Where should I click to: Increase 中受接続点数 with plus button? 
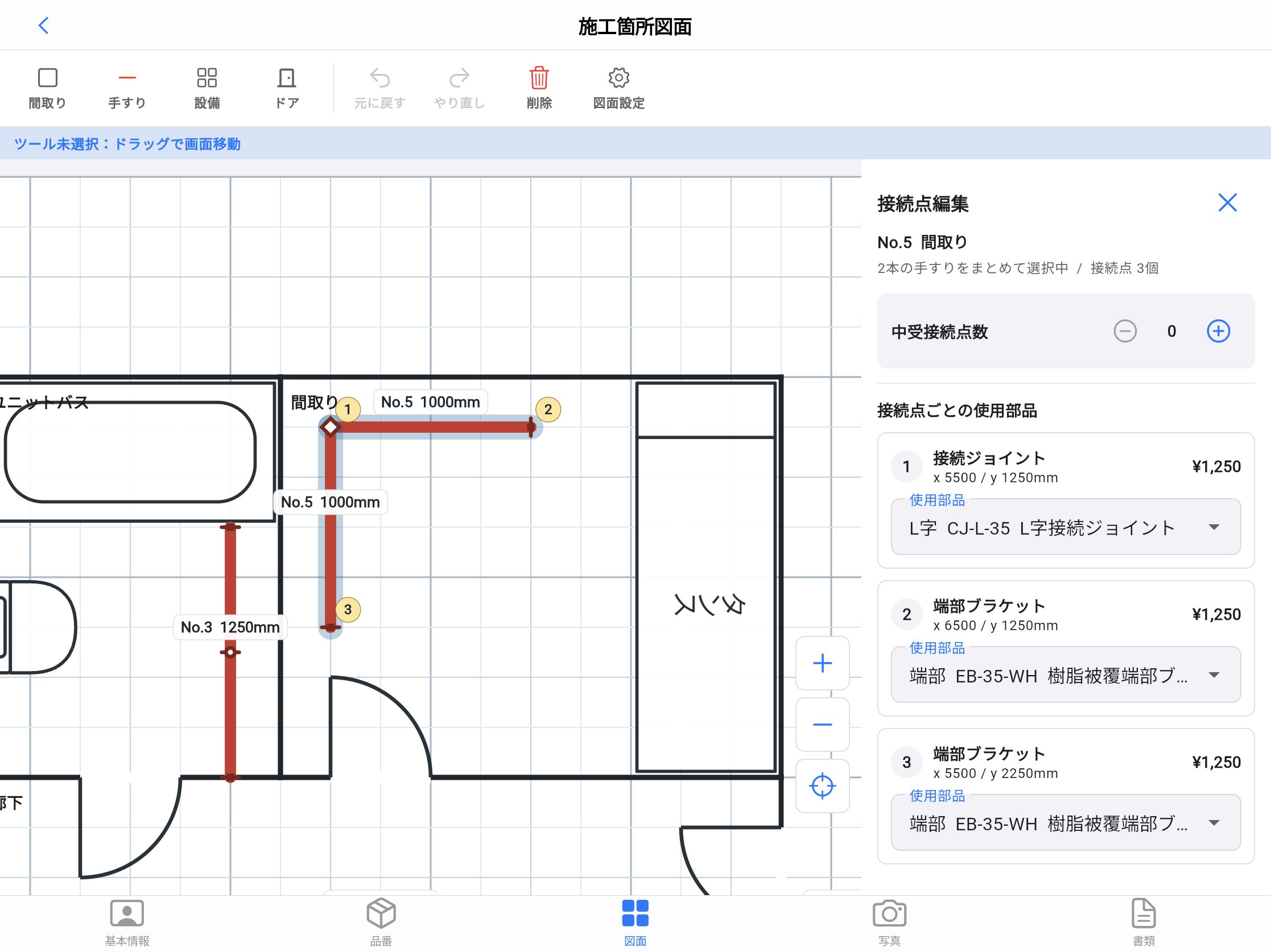(1218, 332)
